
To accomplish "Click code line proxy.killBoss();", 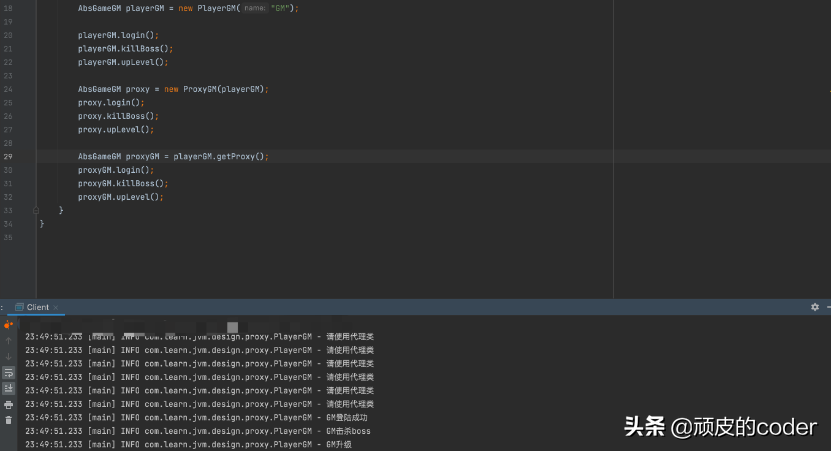I will click(x=118, y=116).
